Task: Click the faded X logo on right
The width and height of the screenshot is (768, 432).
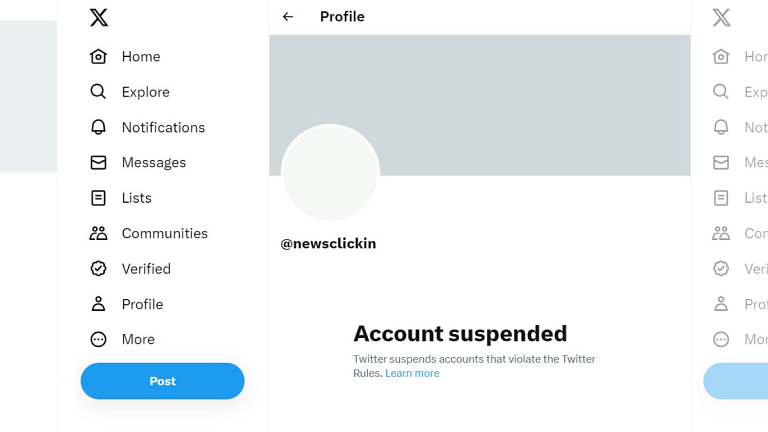Action: pos(721,18)
